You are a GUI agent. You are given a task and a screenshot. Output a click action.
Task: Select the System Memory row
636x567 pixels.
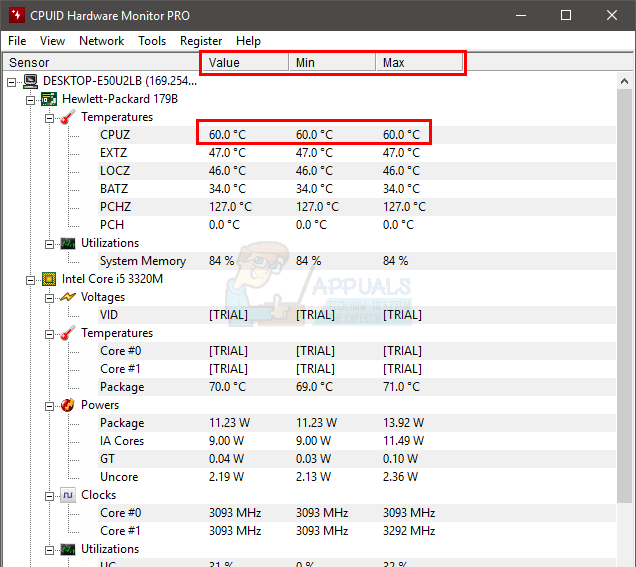tap(357, 261)
